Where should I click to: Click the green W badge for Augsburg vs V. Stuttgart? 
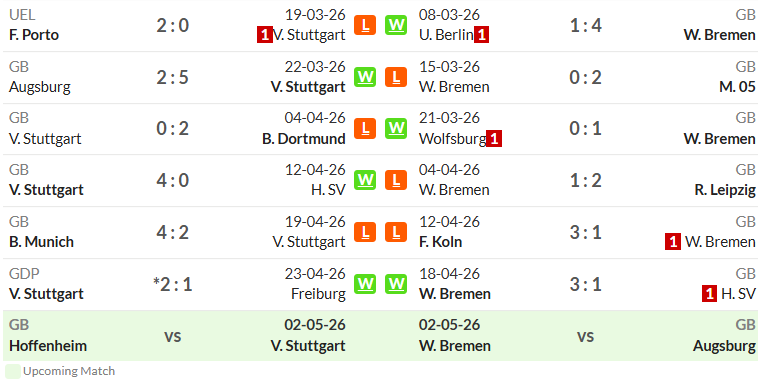[x=365, y=77]
